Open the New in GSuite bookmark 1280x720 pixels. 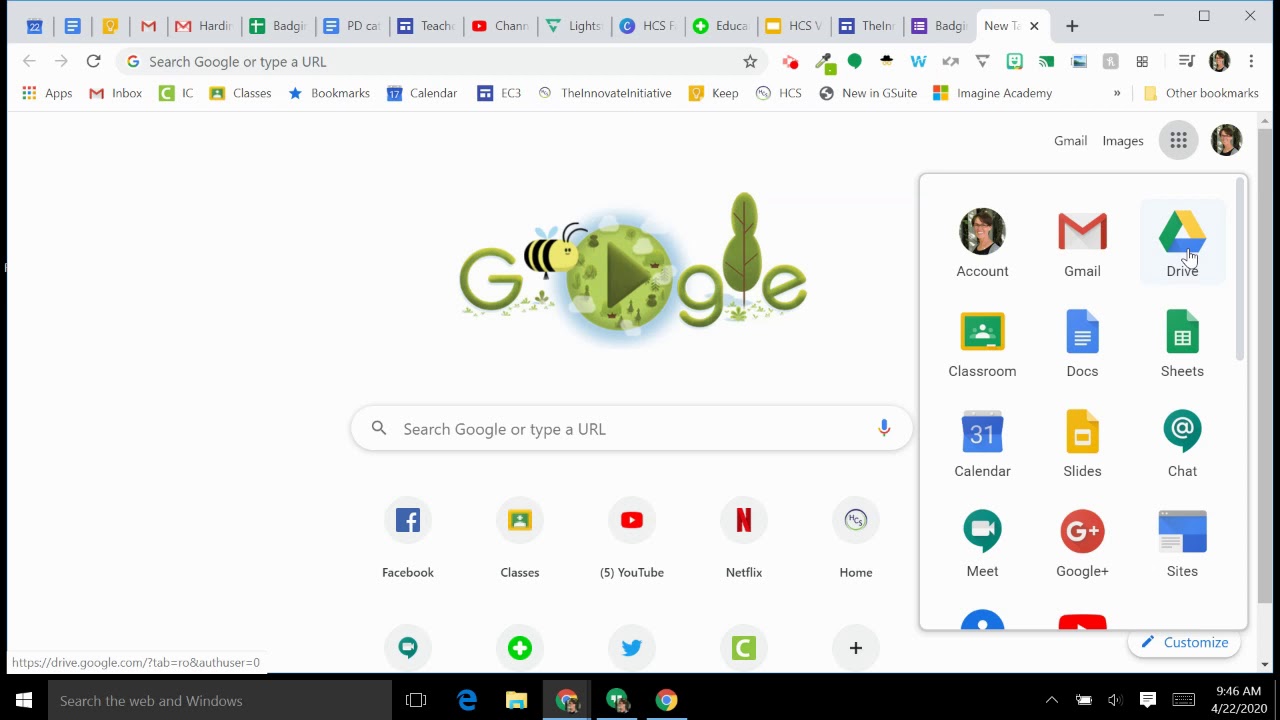868,93
